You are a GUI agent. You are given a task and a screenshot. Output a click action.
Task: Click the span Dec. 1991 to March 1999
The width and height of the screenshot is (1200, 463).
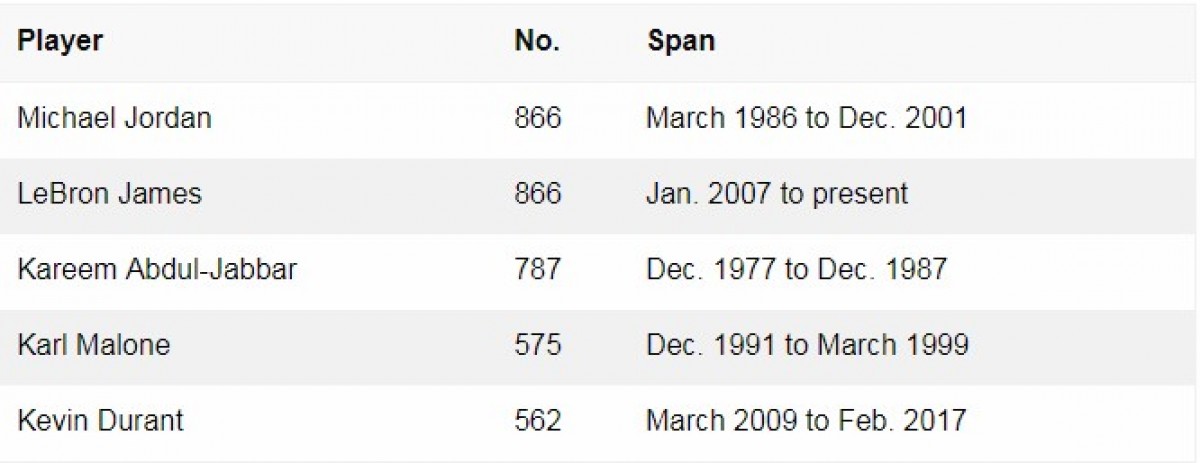click(x=807, y=345)
